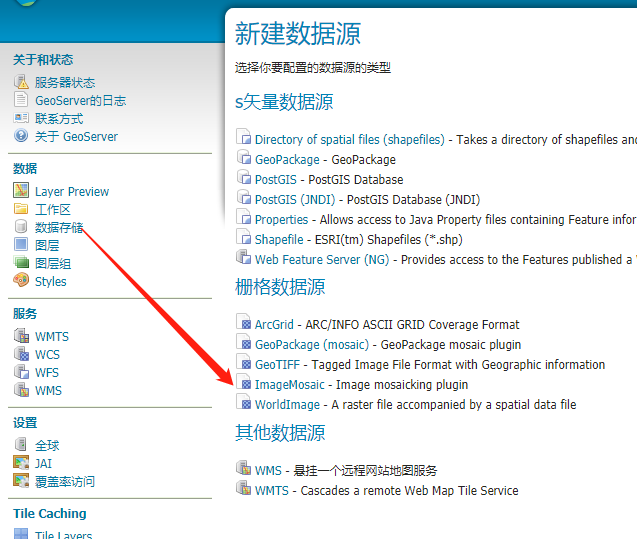Click the WMS service icon in sidebar
The height and width of the screenshot is (539, 637).
tap(22, 389)
